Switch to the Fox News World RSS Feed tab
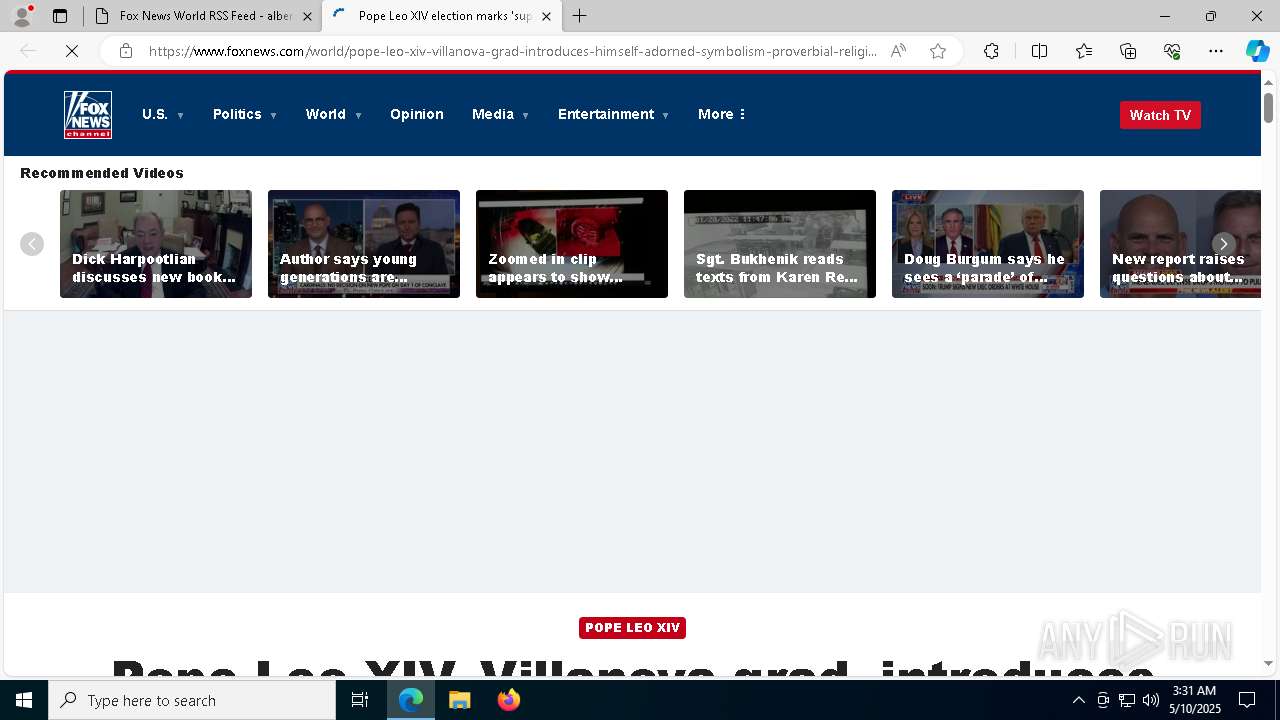The image size is (1280, 720). [203, 16]
